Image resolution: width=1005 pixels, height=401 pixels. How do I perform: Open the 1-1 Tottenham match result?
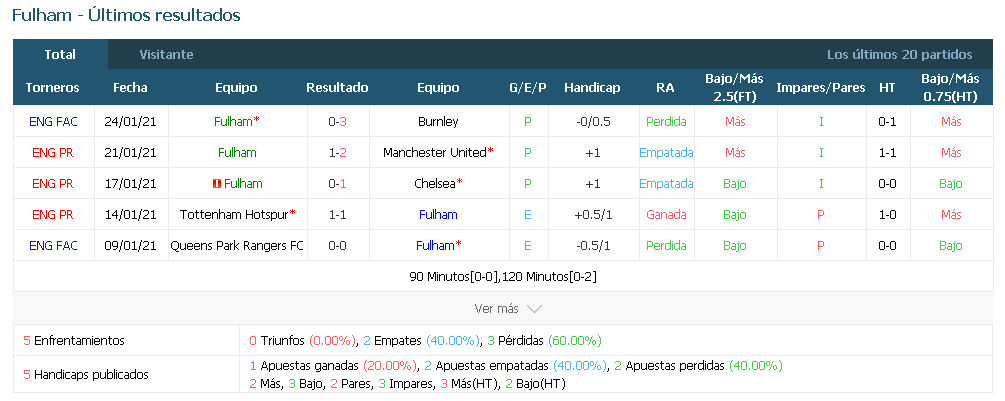[x=337, y=214]
